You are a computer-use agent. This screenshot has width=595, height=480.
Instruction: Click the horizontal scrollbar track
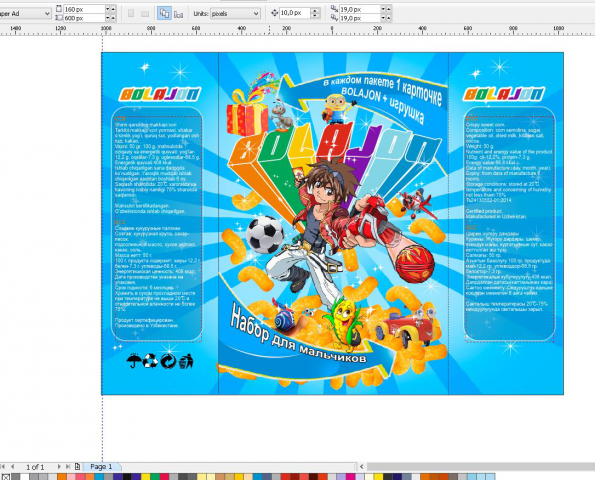coord(480,466)
